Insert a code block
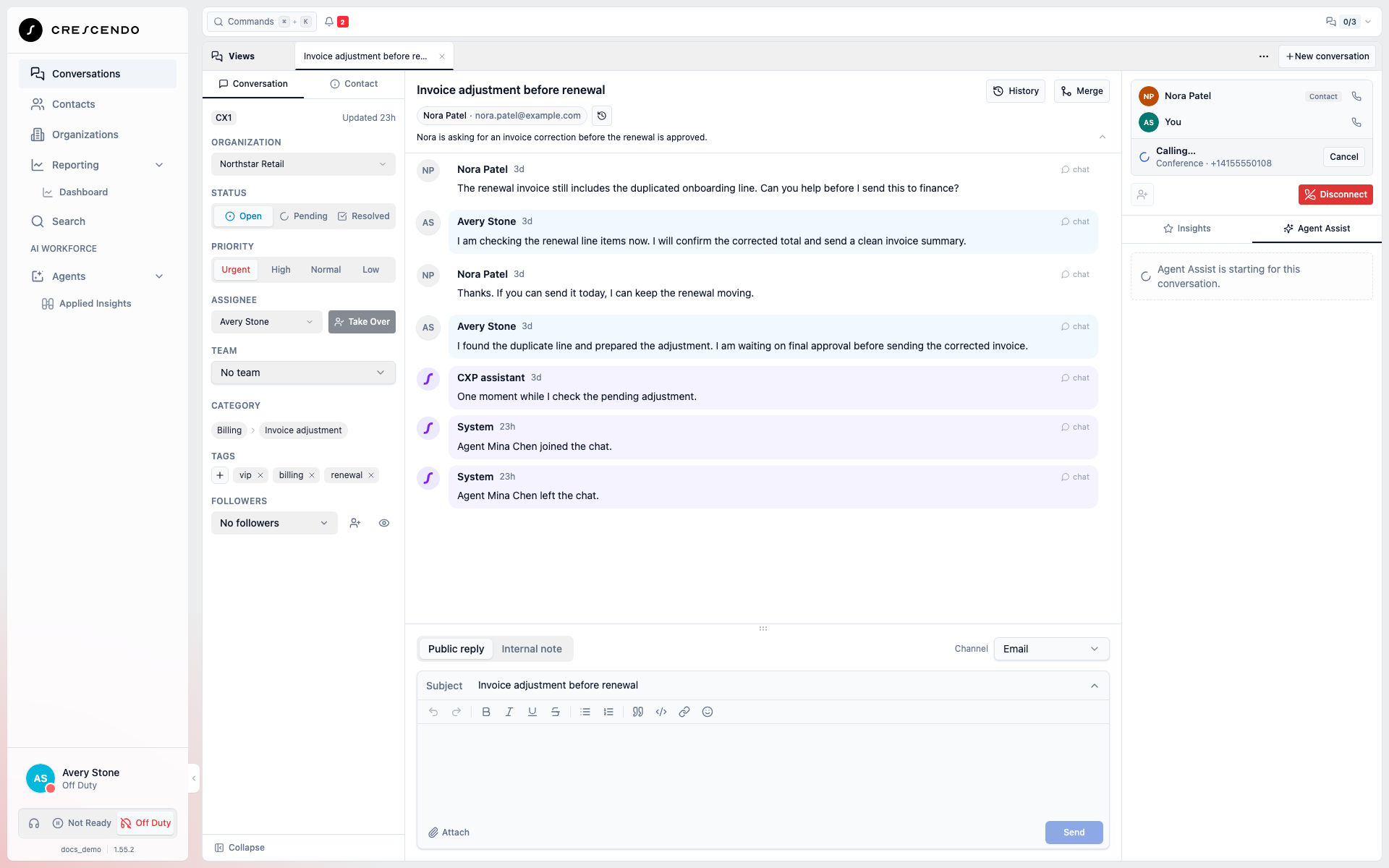The width and height of the screenshot is (1389, 868). [x=661, y=712]
